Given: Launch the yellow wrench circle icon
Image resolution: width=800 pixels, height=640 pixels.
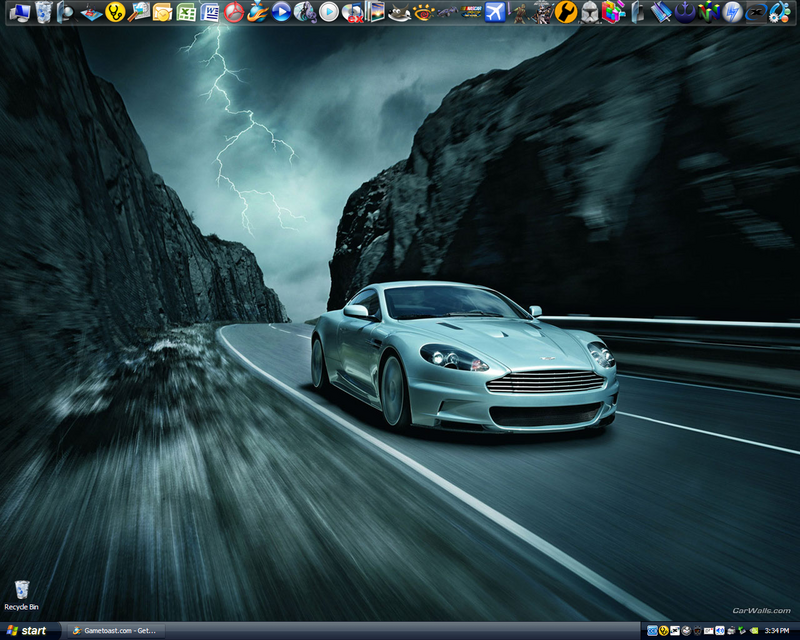Looking at the screenshot, I should pyautogui.click(x=566, y=12).
